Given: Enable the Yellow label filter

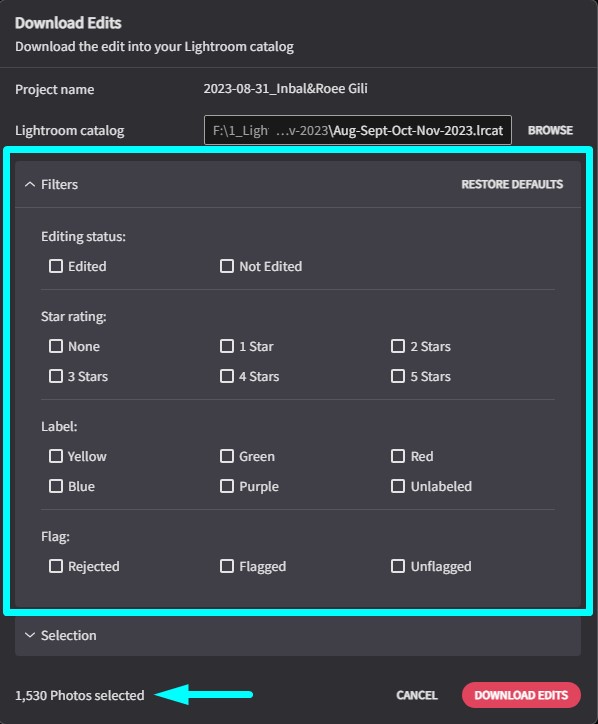Looking at the screenshot, I should (x=56, y=456).
